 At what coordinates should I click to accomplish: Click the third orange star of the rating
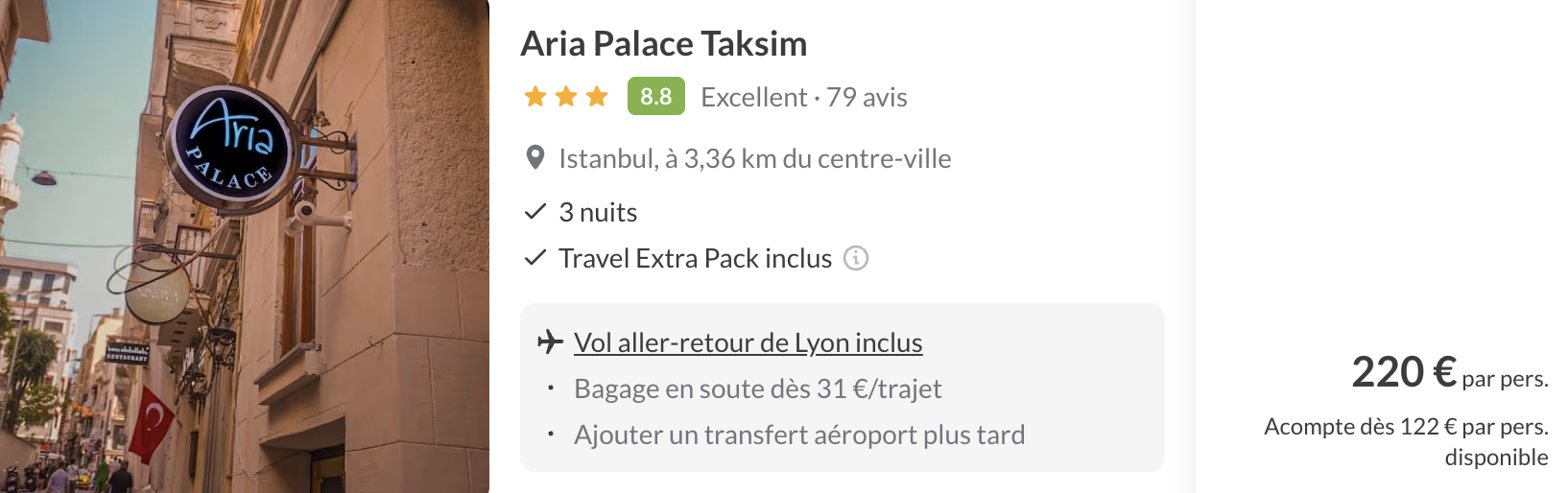pyautogui.click(x=597, y=97)
